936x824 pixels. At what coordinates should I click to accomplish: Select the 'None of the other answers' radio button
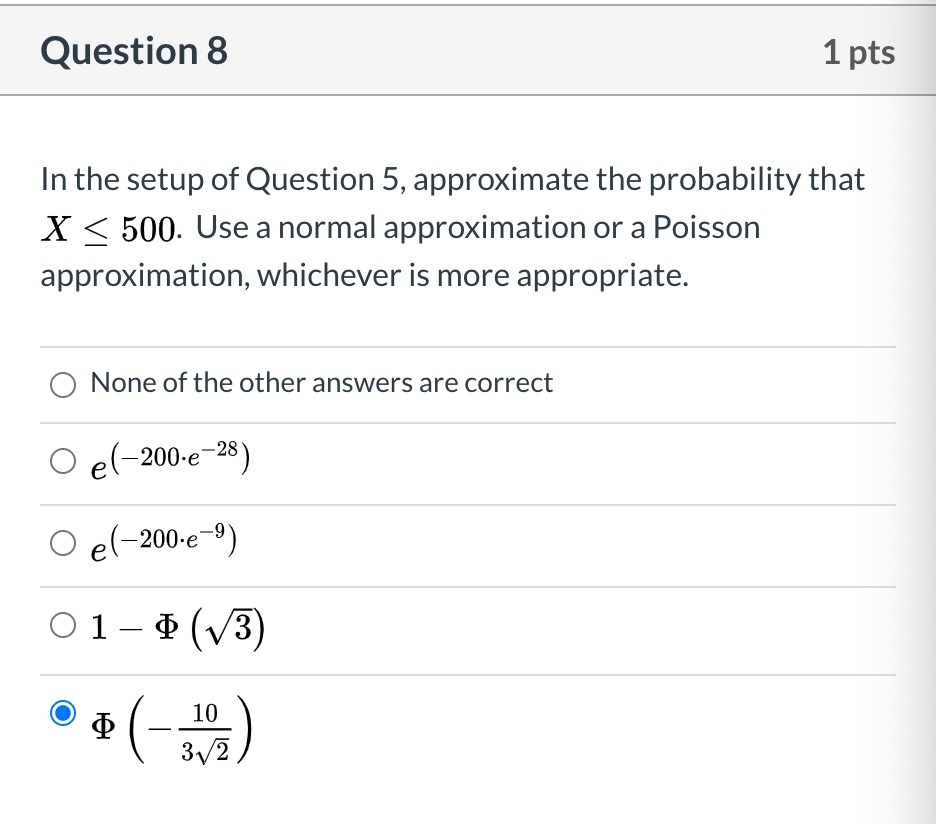[64, 384]
